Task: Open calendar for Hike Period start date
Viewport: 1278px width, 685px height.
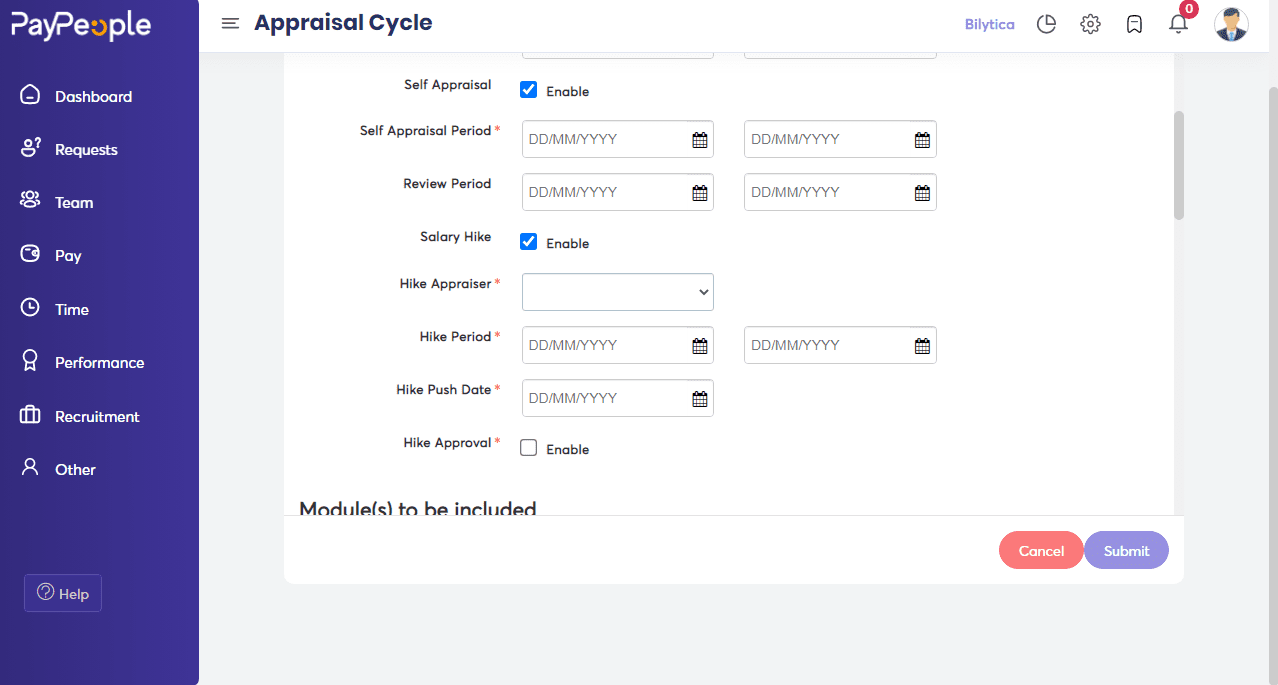Action: click(x=700, y=346)
